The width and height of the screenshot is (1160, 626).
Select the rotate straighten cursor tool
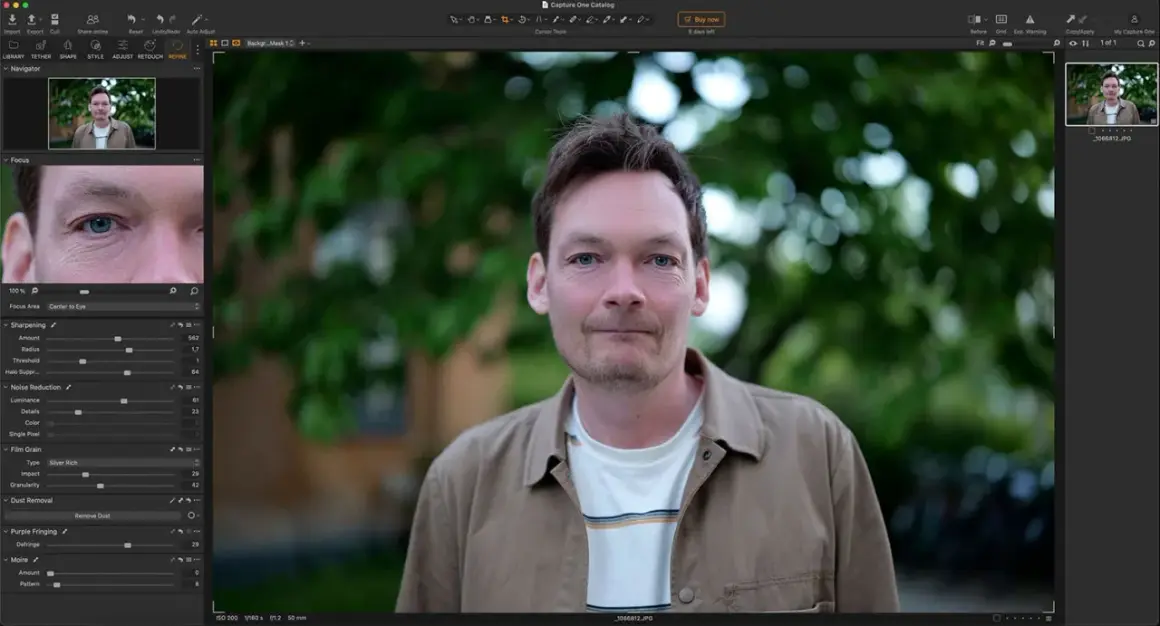tap(522, 20)
